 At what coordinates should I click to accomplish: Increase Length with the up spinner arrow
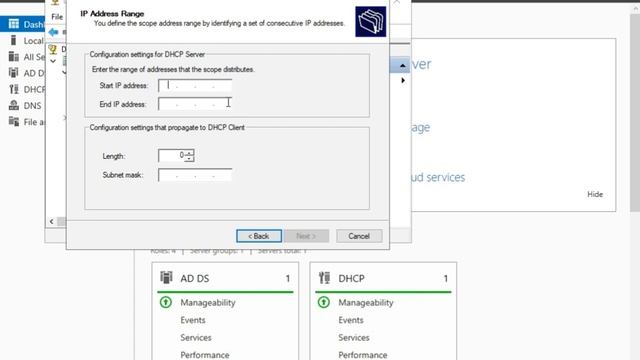[x=189, y=152]
